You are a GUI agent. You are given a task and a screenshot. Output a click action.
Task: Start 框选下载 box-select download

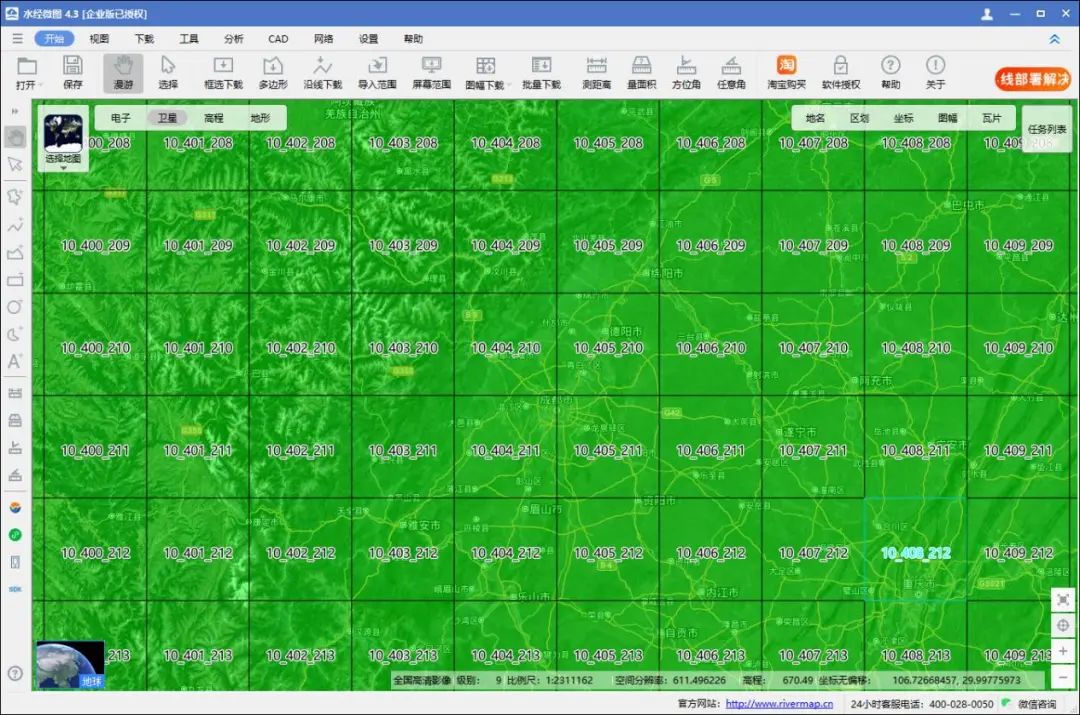pyautogui.click(x=223, y=72)
